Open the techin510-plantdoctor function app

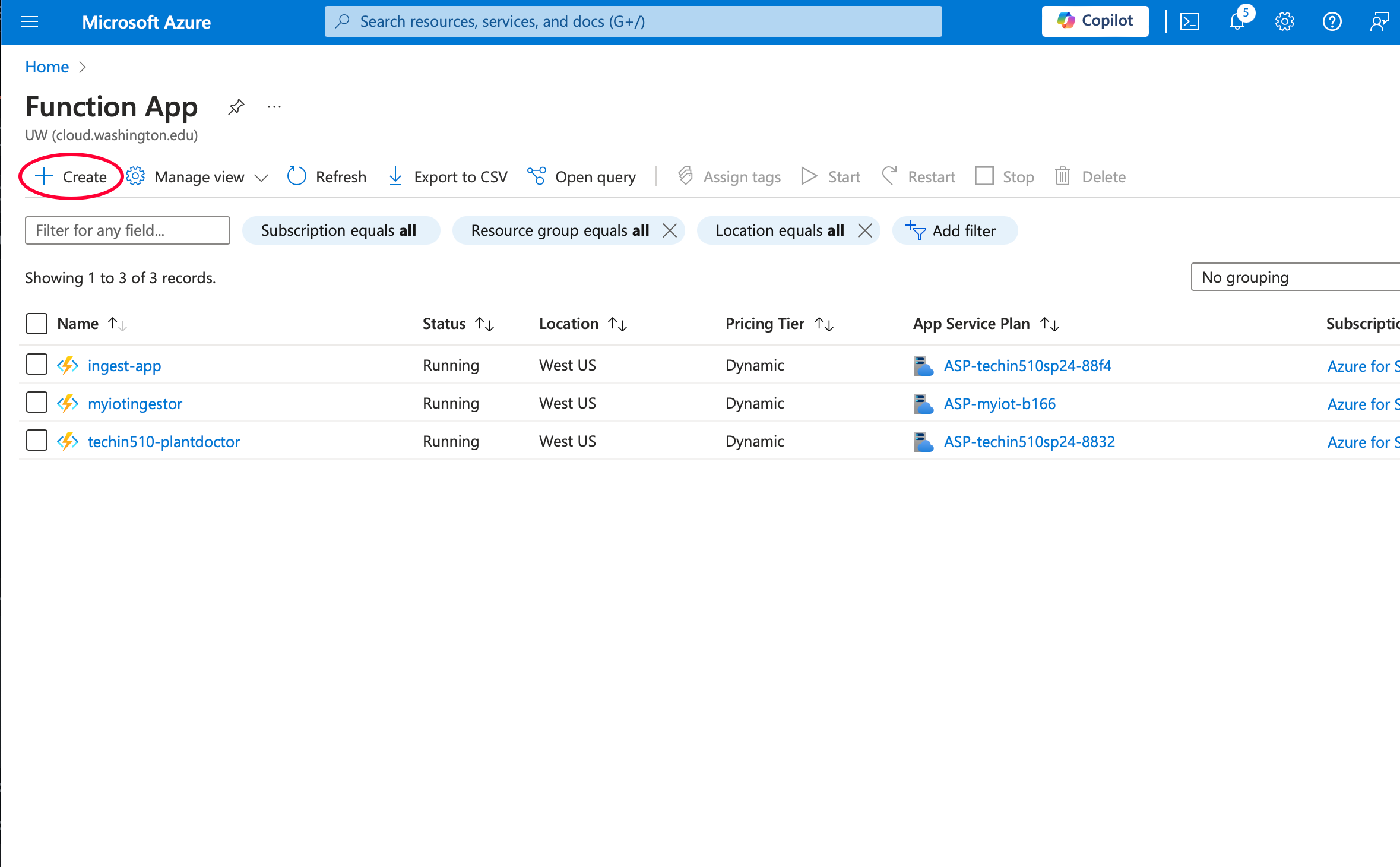tap(164, 441)
